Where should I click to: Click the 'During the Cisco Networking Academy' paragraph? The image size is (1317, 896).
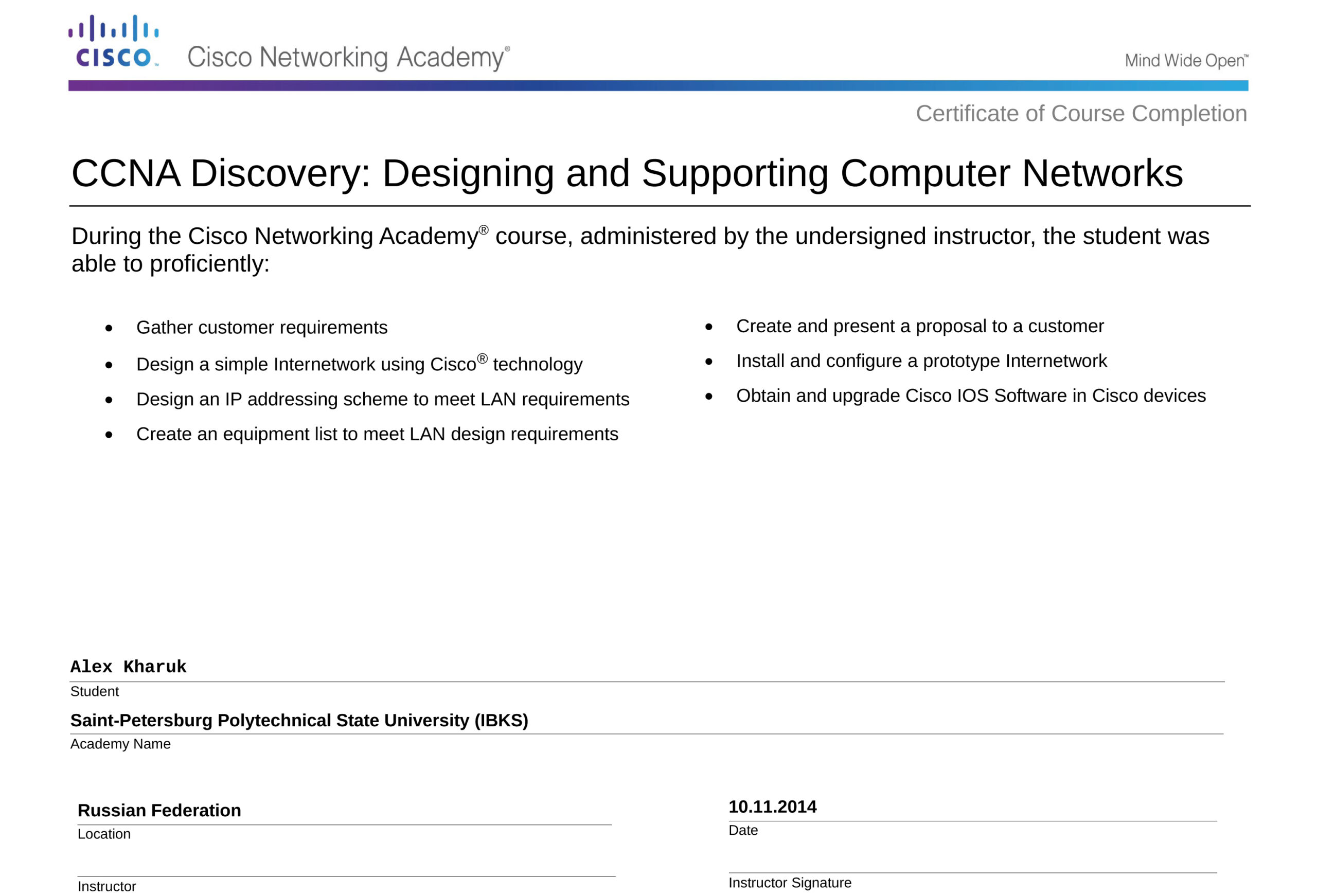click(x=640, y=250)
